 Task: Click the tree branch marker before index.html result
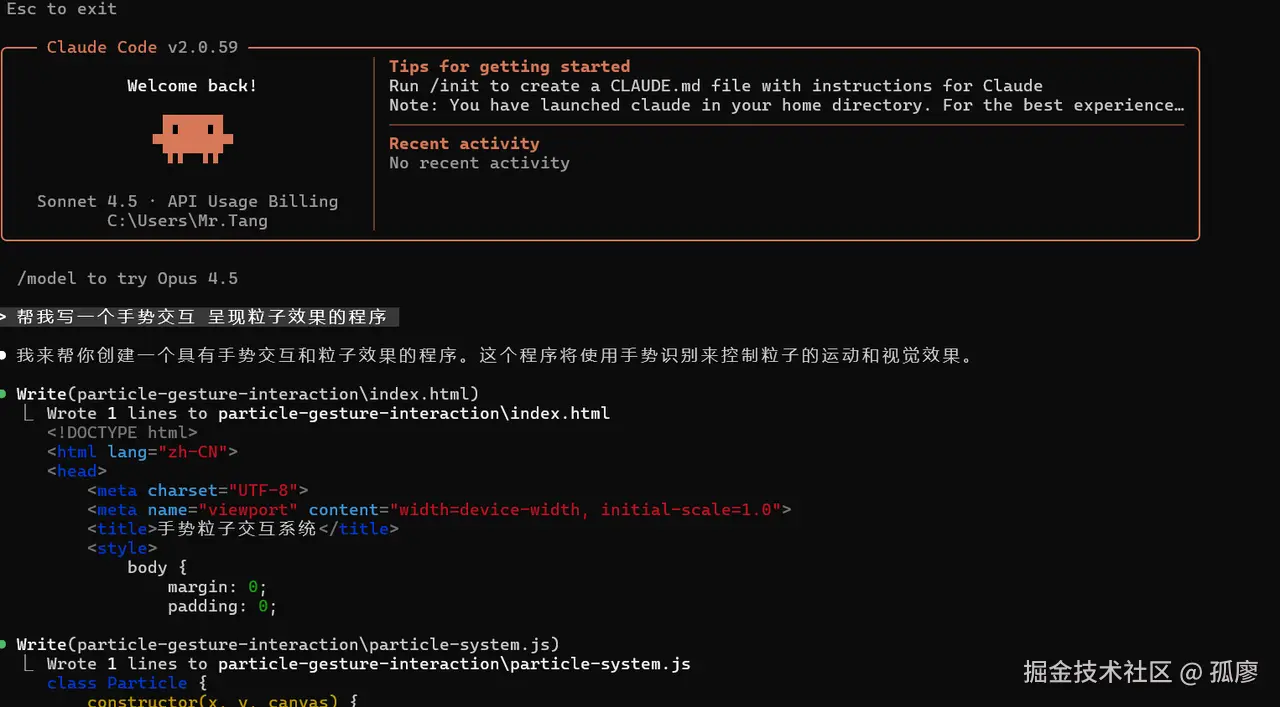[x=30, y=414]
